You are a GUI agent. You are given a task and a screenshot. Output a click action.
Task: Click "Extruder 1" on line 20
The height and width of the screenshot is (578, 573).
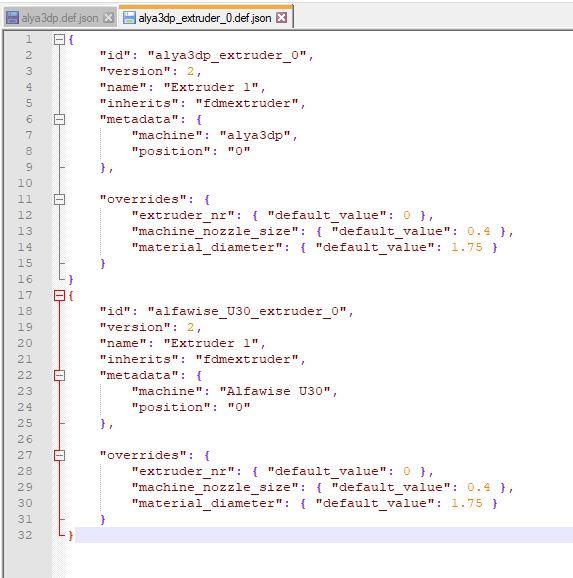pyautogui.click(x=211, y=343)
